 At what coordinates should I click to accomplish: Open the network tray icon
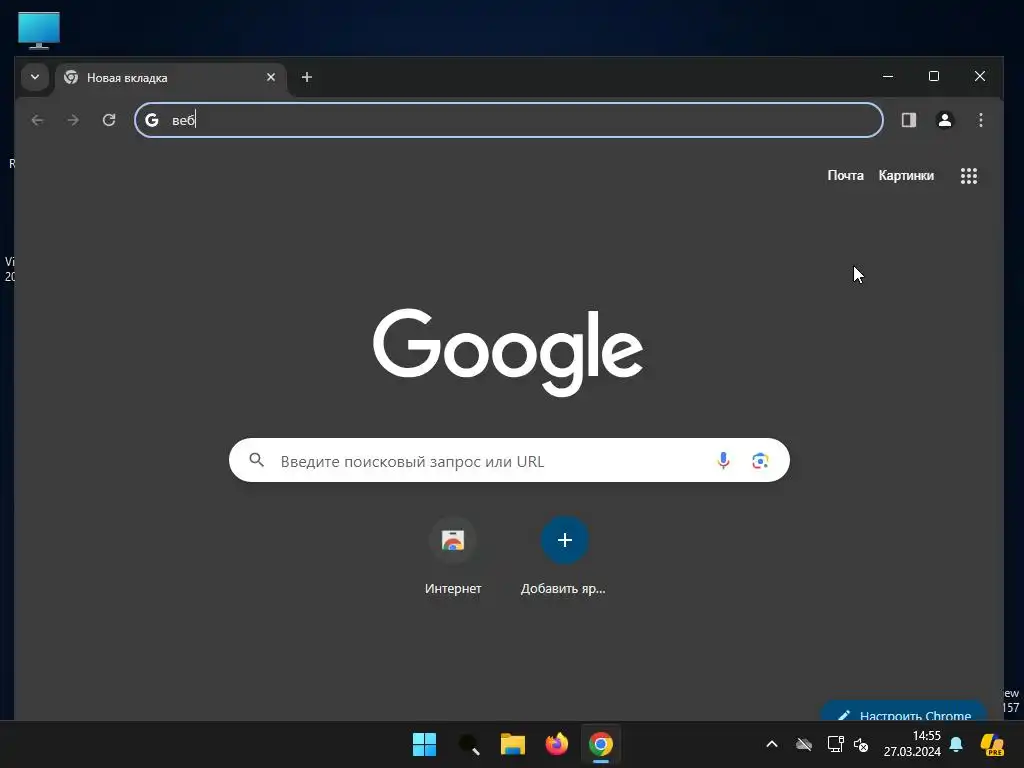835,744
